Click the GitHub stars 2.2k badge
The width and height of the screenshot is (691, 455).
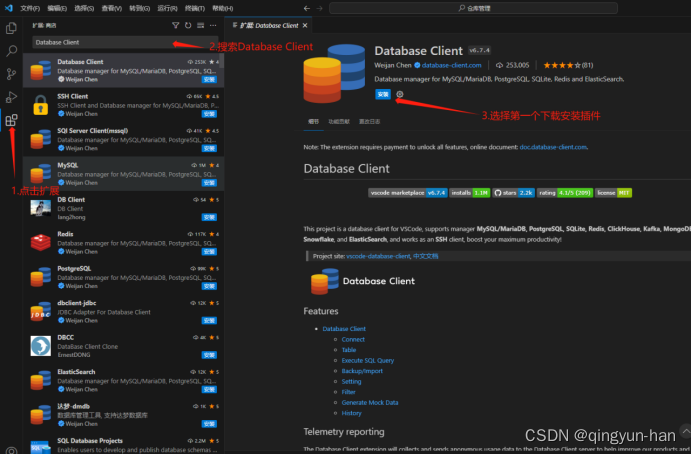[514, 193]
